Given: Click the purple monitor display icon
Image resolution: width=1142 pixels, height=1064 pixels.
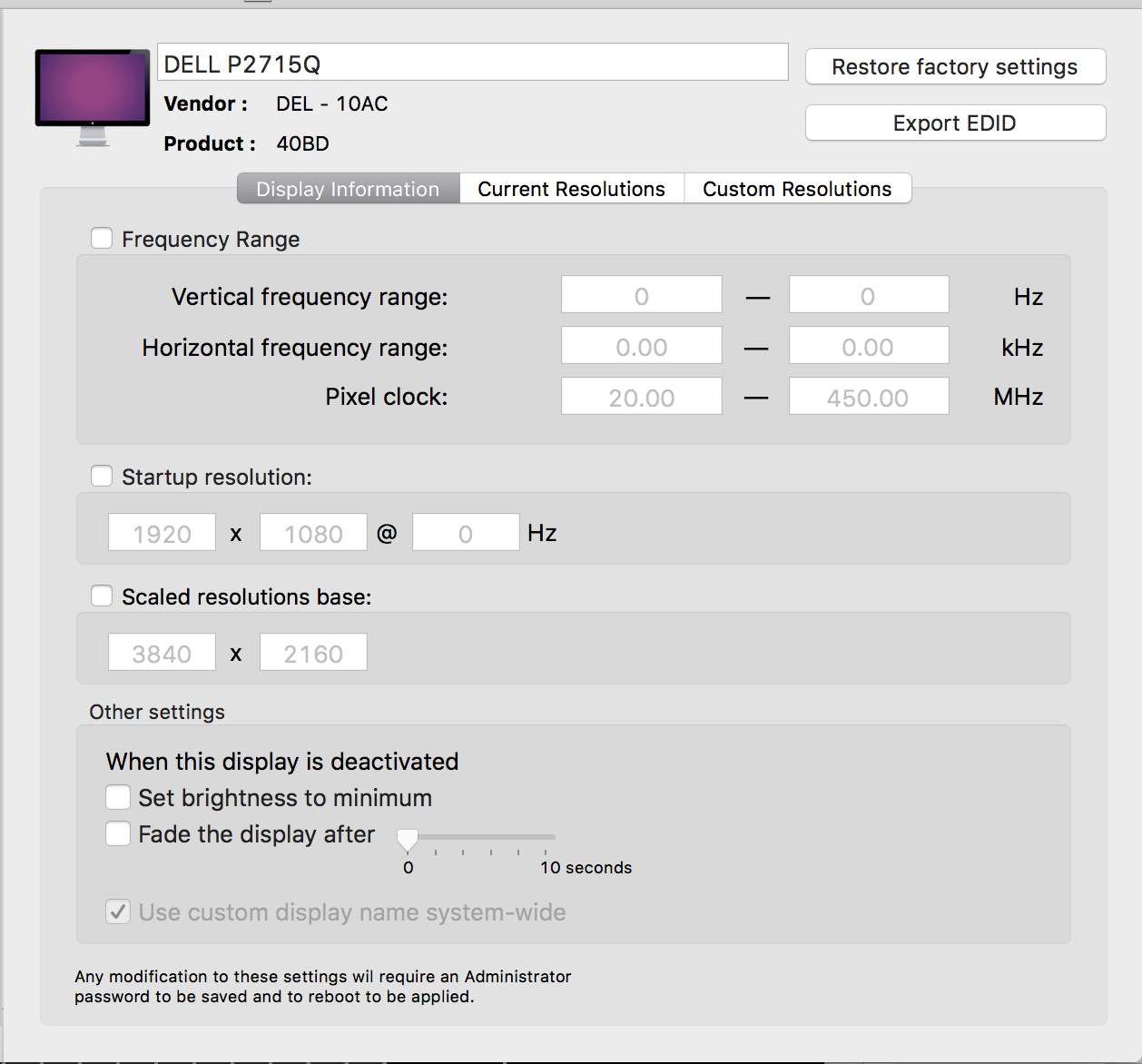Looking at the screenshot, I should tap(93, 98).
